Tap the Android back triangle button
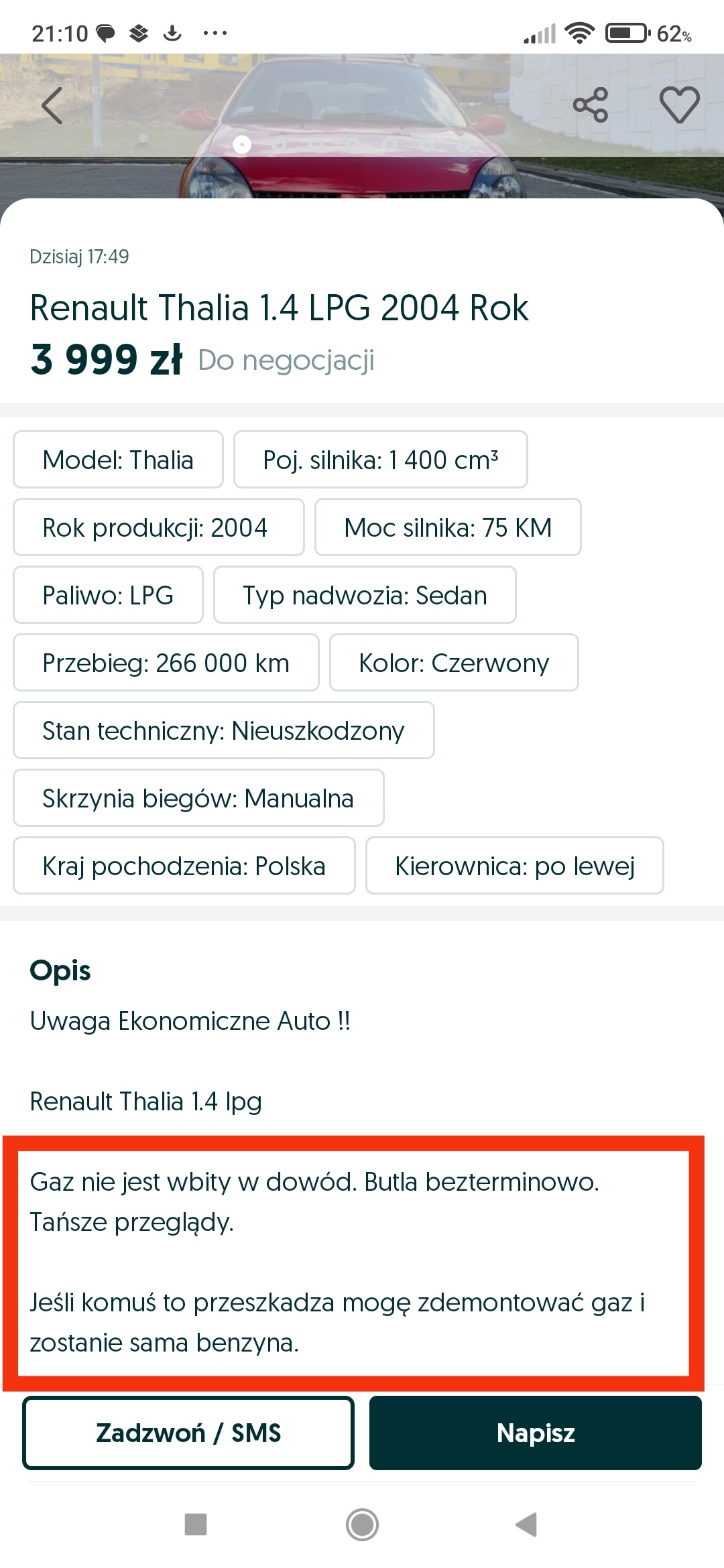 pos(527,1524)
